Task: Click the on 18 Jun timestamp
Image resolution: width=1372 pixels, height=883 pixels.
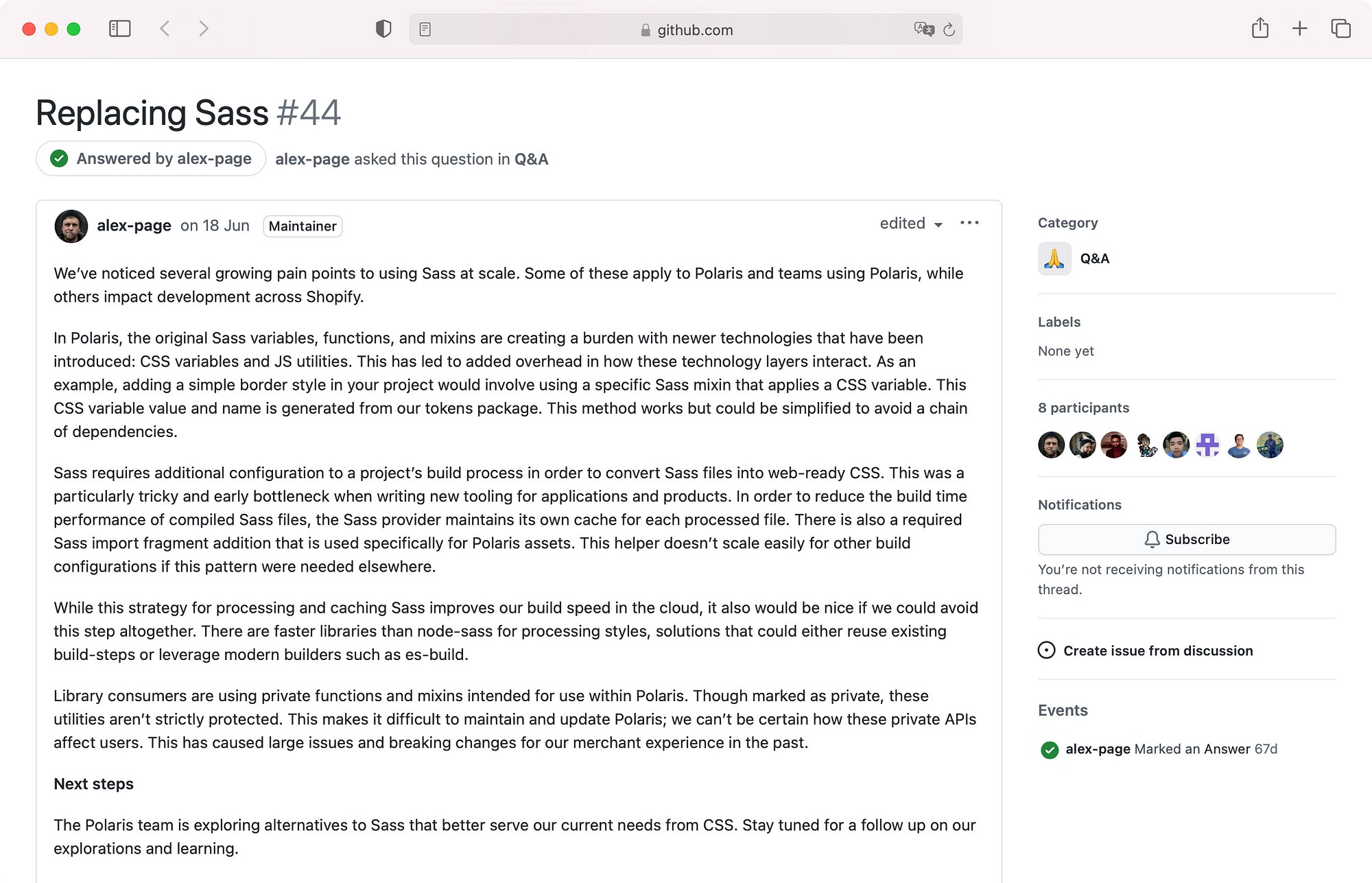Action: pyautogui.click(x=215, y=226)
